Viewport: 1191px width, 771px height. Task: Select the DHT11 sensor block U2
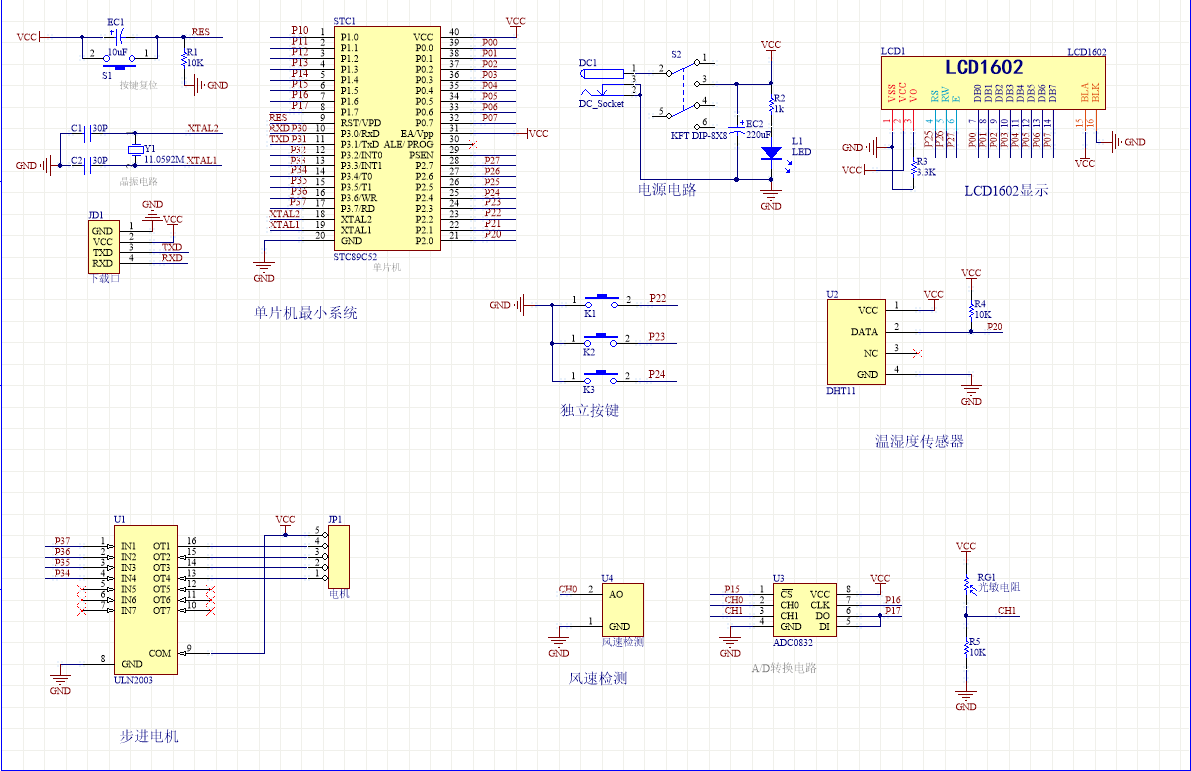(856, 342)
